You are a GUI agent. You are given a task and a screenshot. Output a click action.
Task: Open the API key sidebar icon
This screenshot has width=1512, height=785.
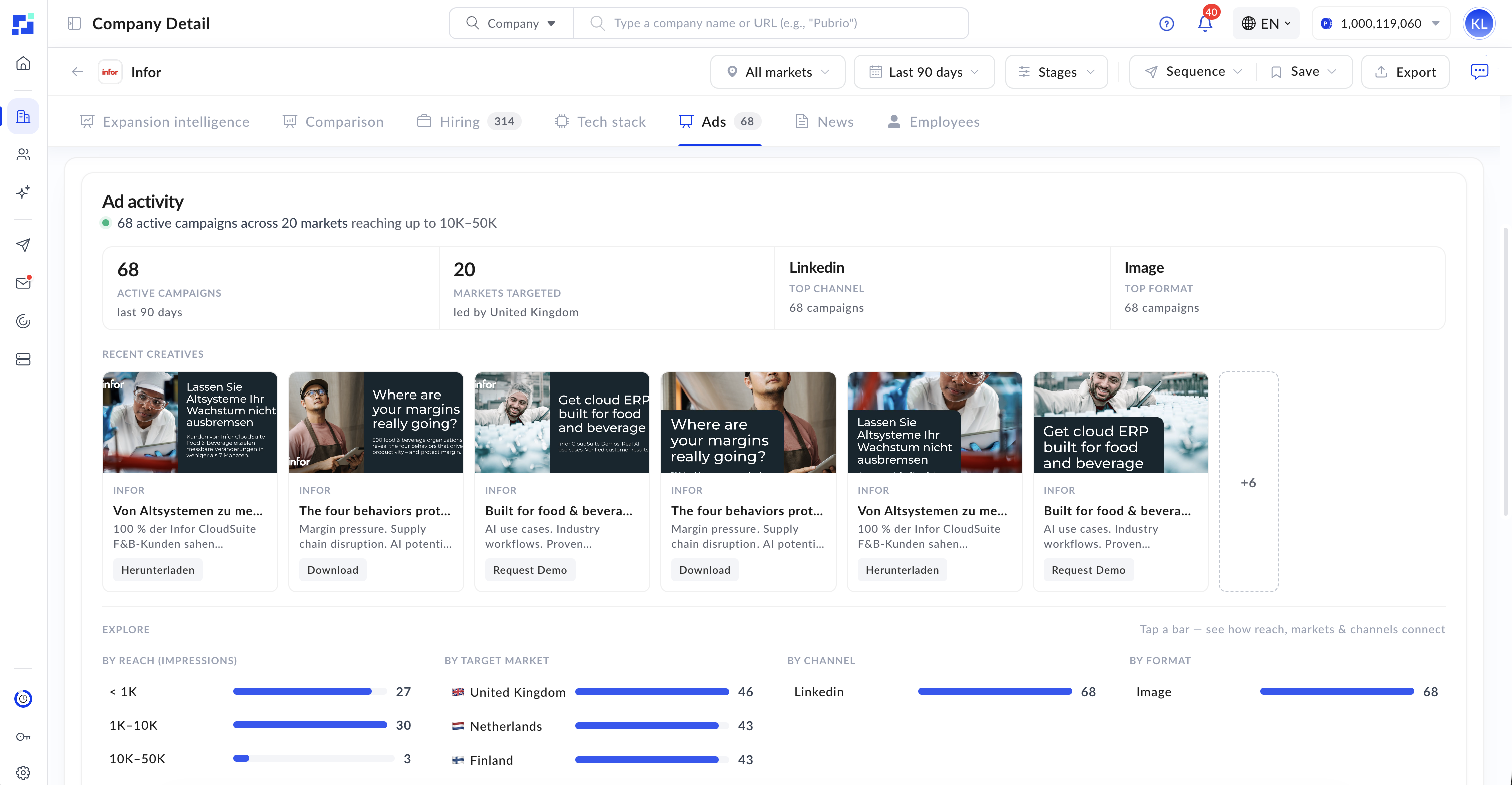click(23, 737)
